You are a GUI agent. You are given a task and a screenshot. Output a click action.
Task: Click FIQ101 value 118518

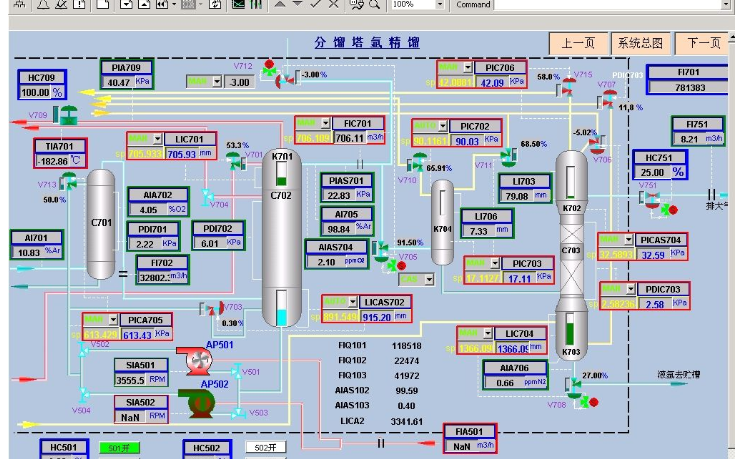(x=406, y=346)
